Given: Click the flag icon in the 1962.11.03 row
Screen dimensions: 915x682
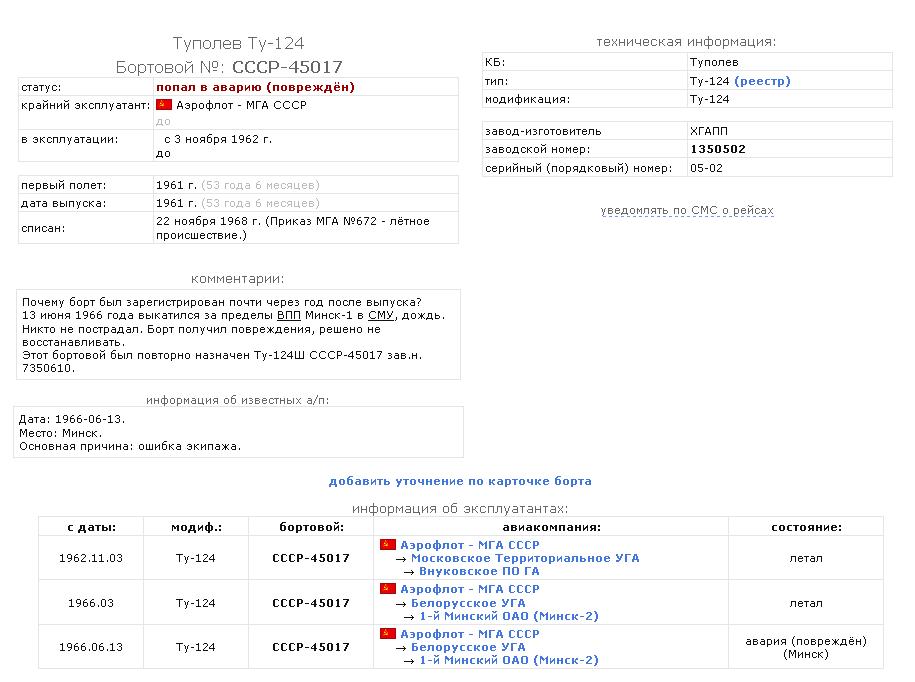Looking at the screenshot, I should 388,545.
